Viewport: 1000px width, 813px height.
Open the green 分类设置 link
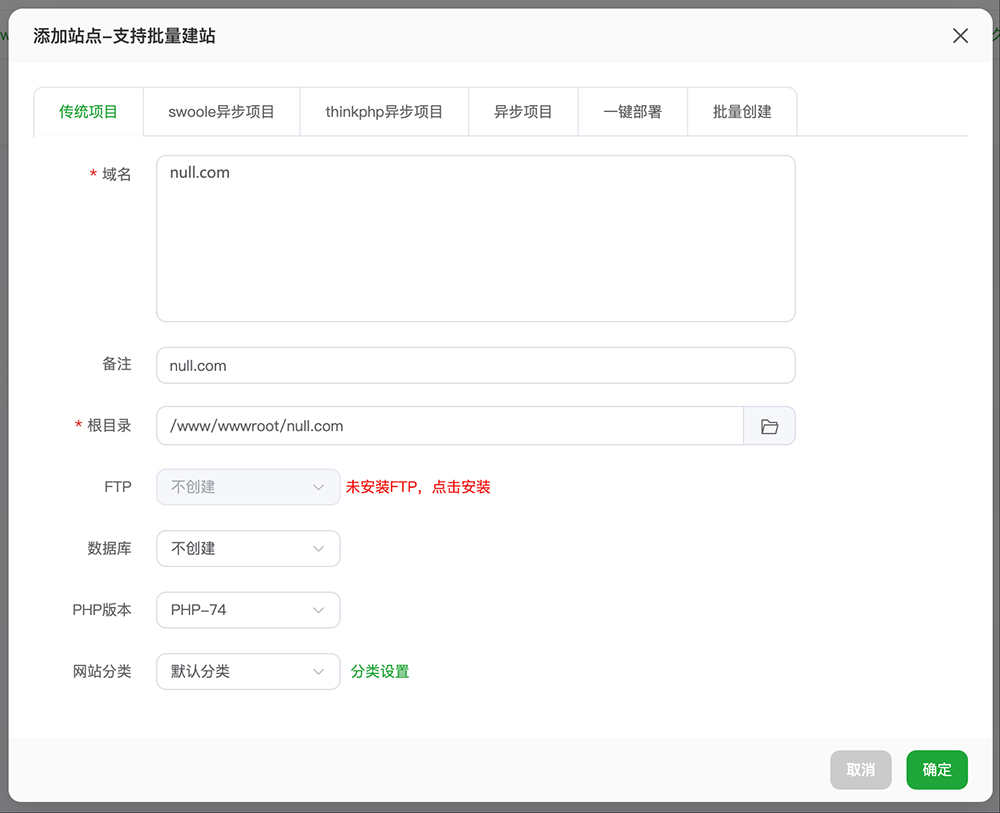pyautogui.click(x=380, y=672)
